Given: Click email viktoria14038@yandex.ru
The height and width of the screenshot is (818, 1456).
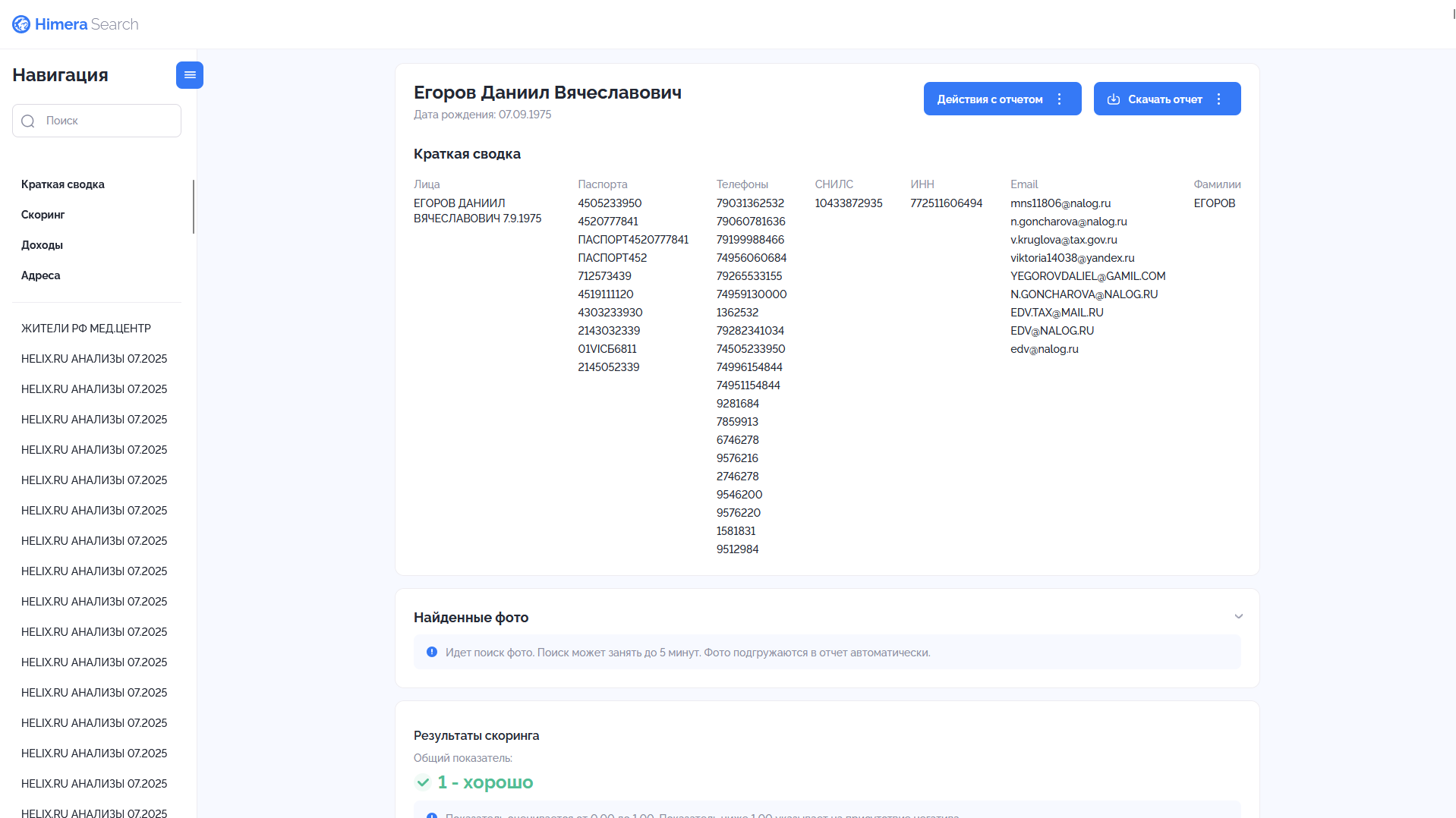Looking at the screenshot, I should coord(1073,258).
